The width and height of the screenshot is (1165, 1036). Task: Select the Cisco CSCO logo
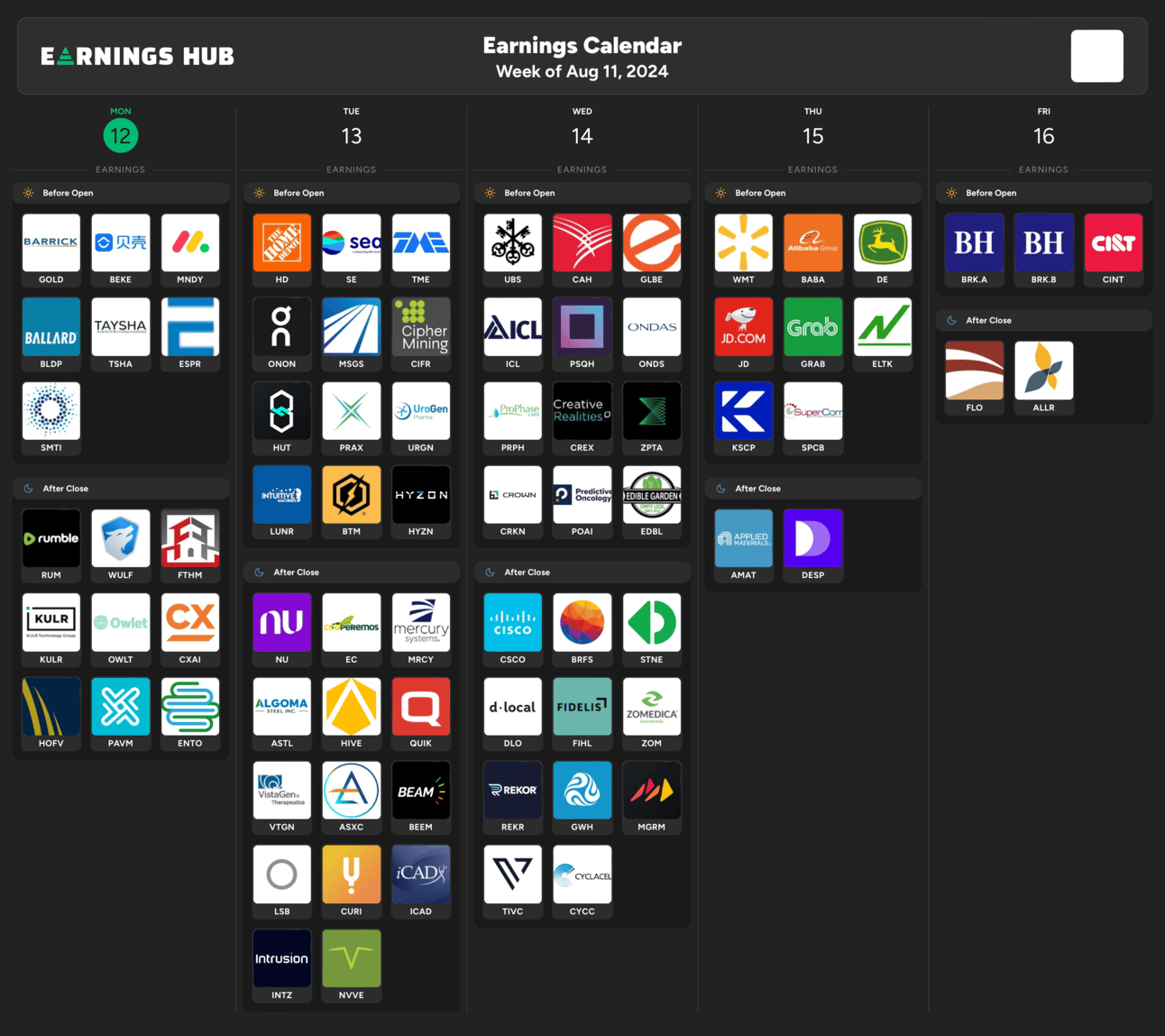513,622
